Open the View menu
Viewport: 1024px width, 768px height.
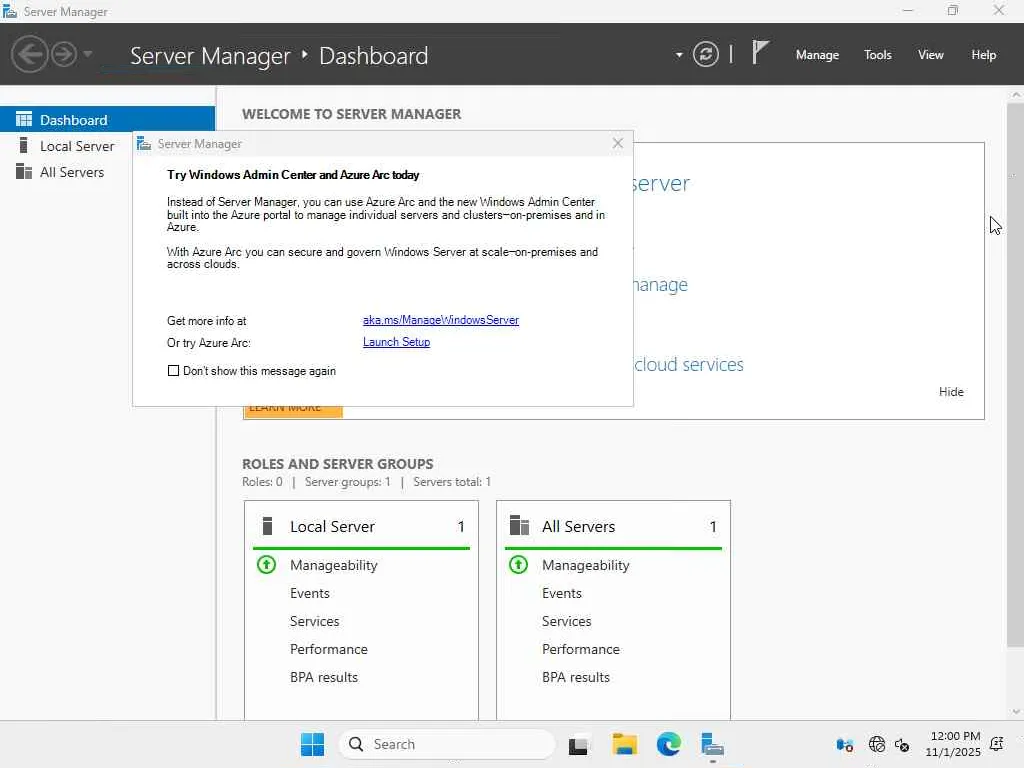tap(931, 55)
